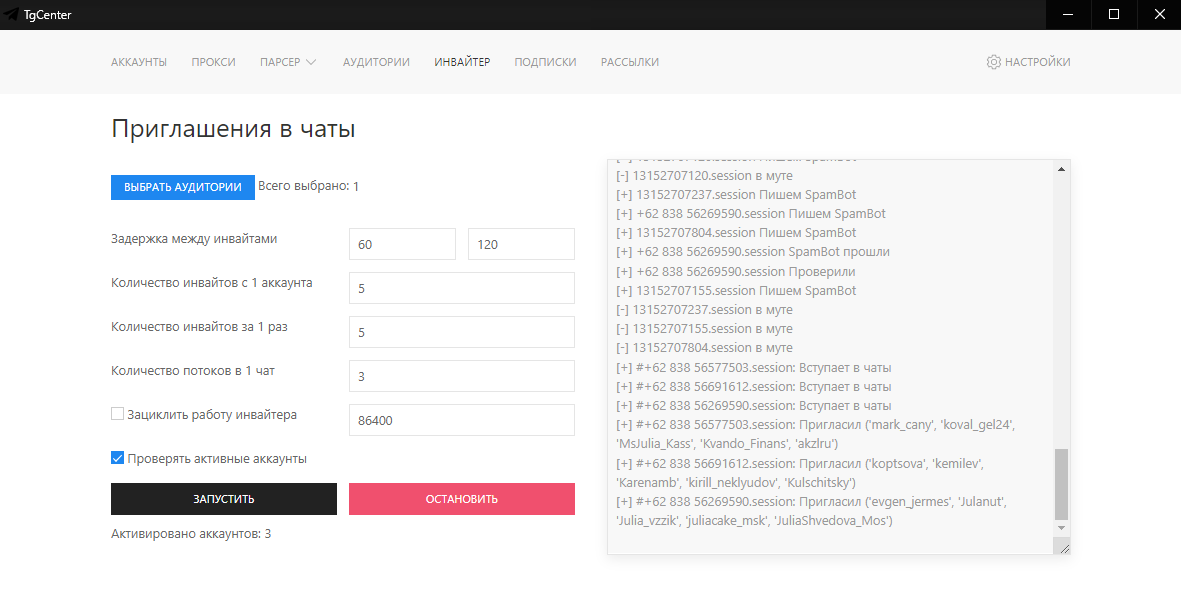The image size is (1181, 600).
Task: Expand the Парсер dropdown chevron
Action: coord(311,62)
